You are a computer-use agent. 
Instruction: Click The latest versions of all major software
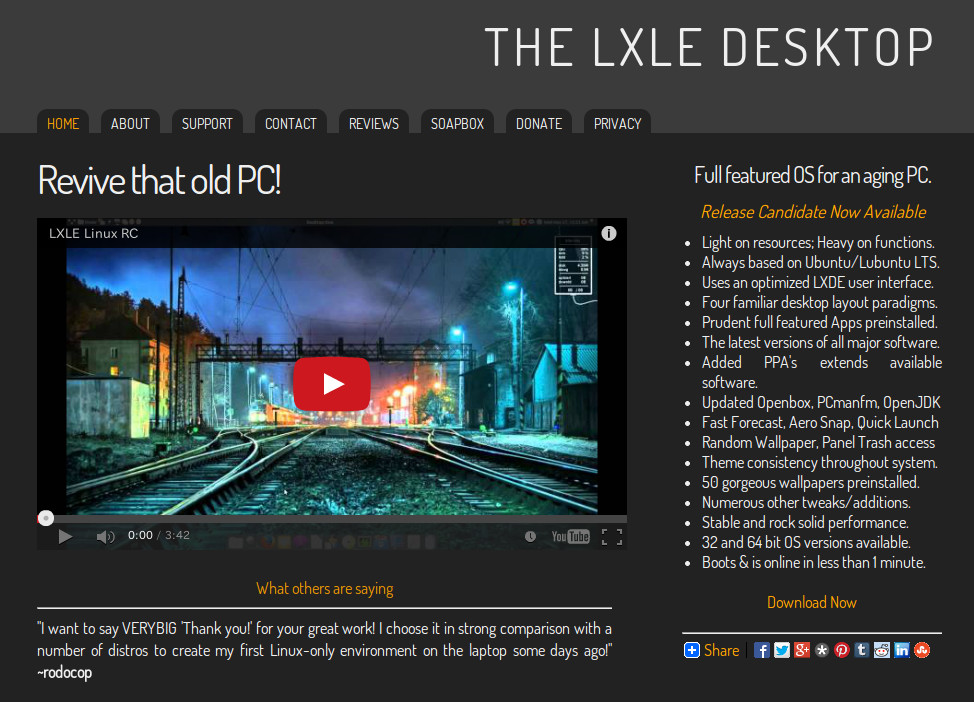(821, 342)
